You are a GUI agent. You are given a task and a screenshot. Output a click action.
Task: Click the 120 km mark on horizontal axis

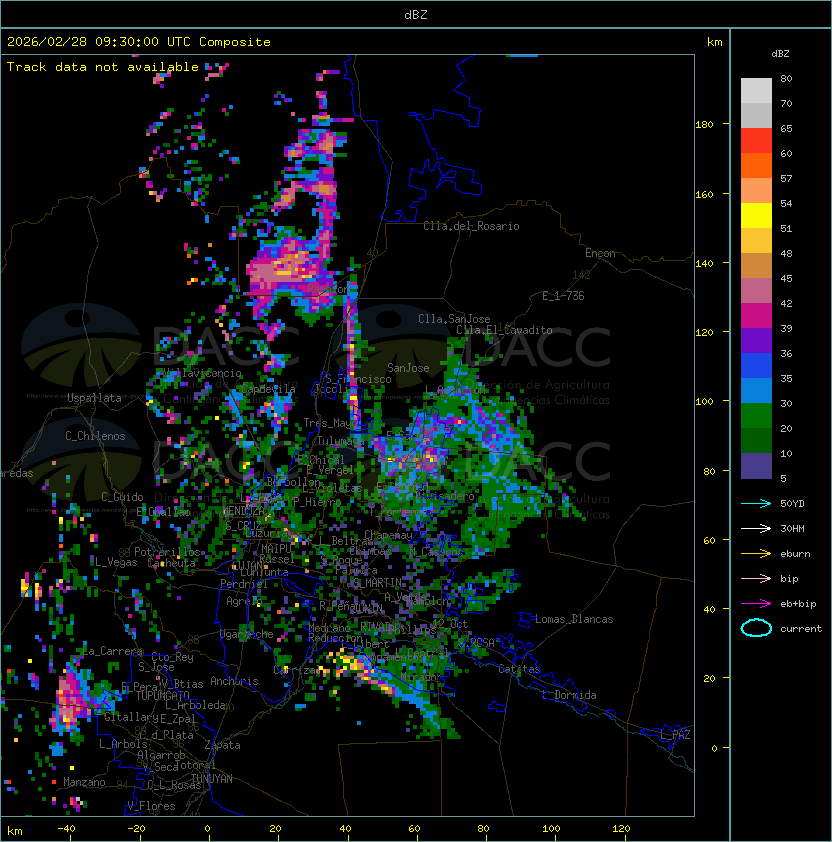(621, 829)
